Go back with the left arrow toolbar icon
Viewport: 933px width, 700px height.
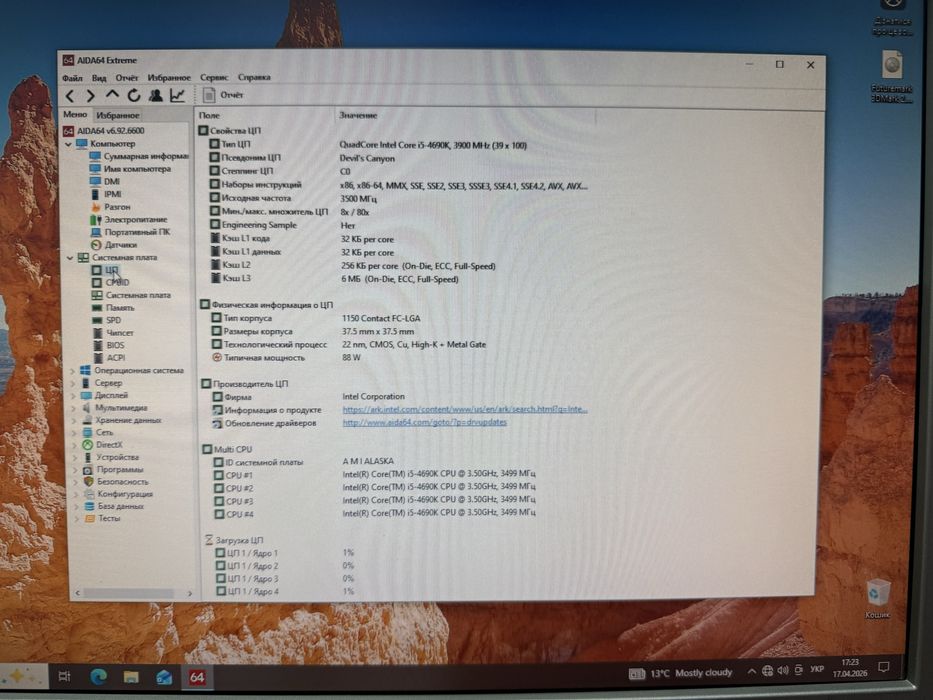(70, 95)
